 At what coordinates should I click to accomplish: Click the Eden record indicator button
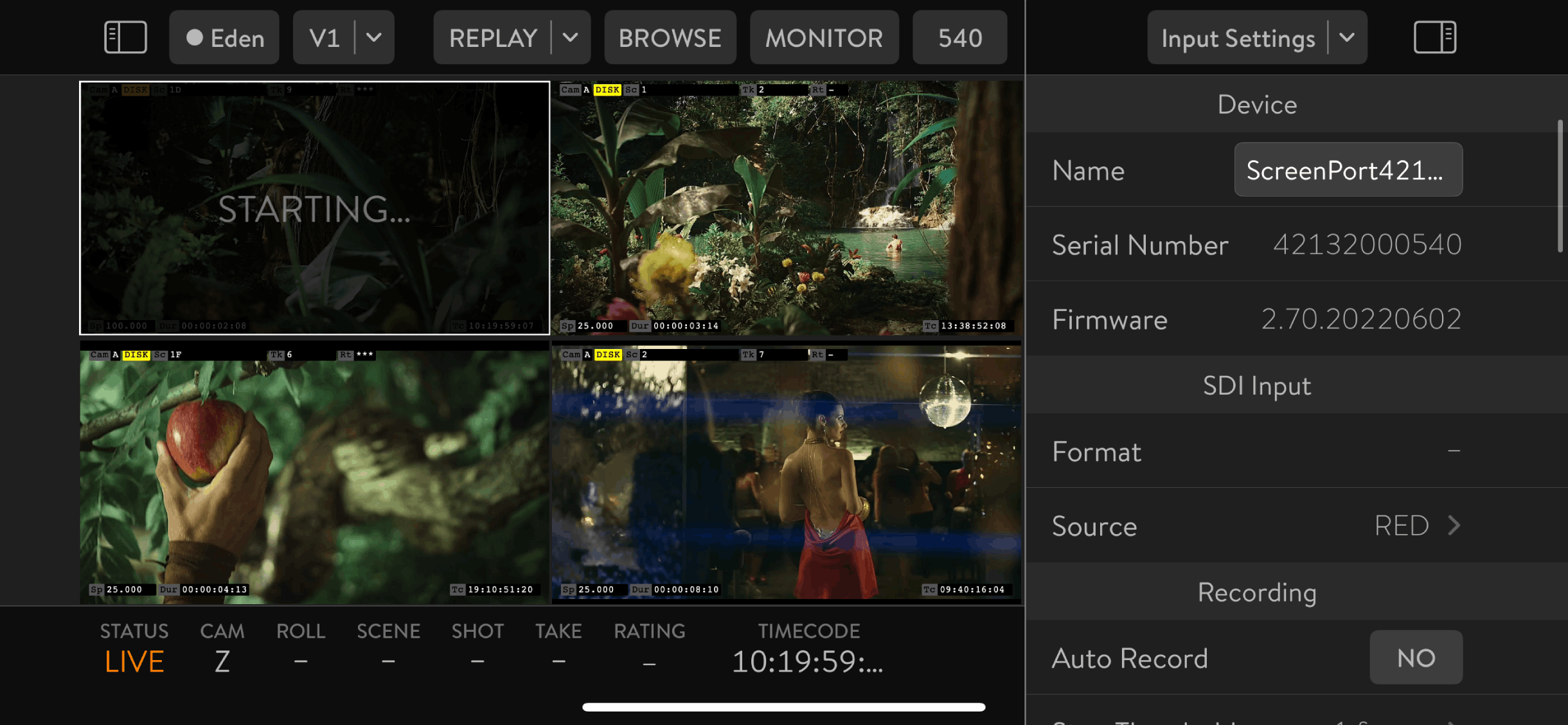pos(224,37)
